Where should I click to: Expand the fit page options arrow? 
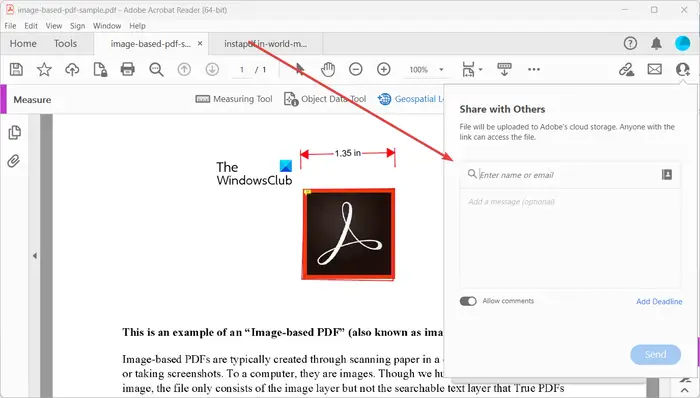481,70
